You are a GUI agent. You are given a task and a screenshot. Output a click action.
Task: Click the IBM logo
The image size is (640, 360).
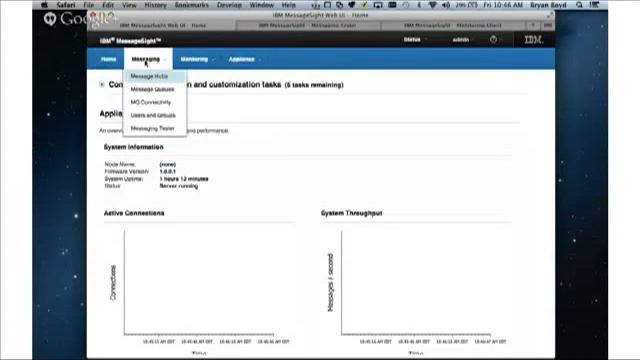[533, 40]
